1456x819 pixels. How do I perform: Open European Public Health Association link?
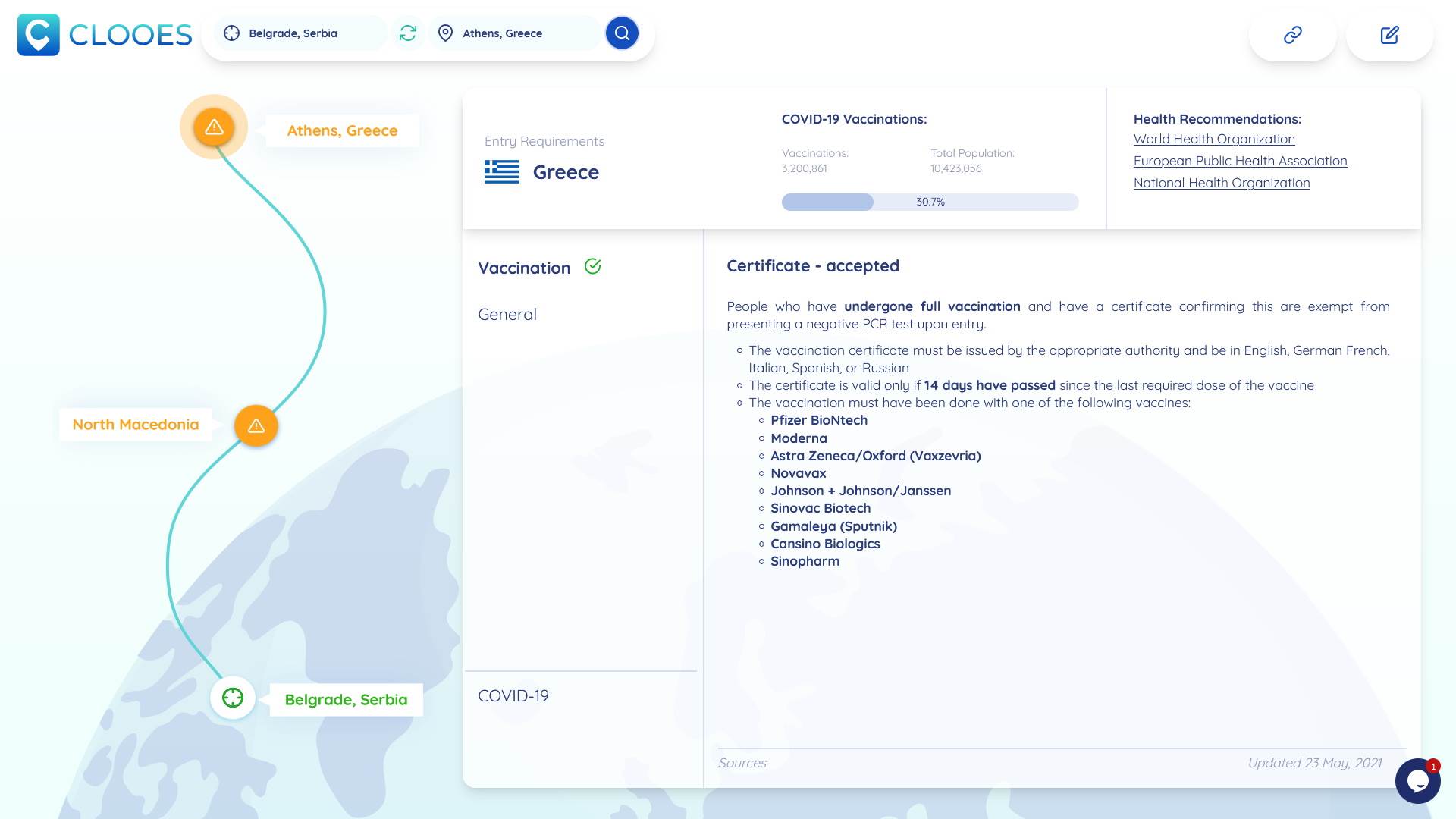click(x=1240, y=161)
